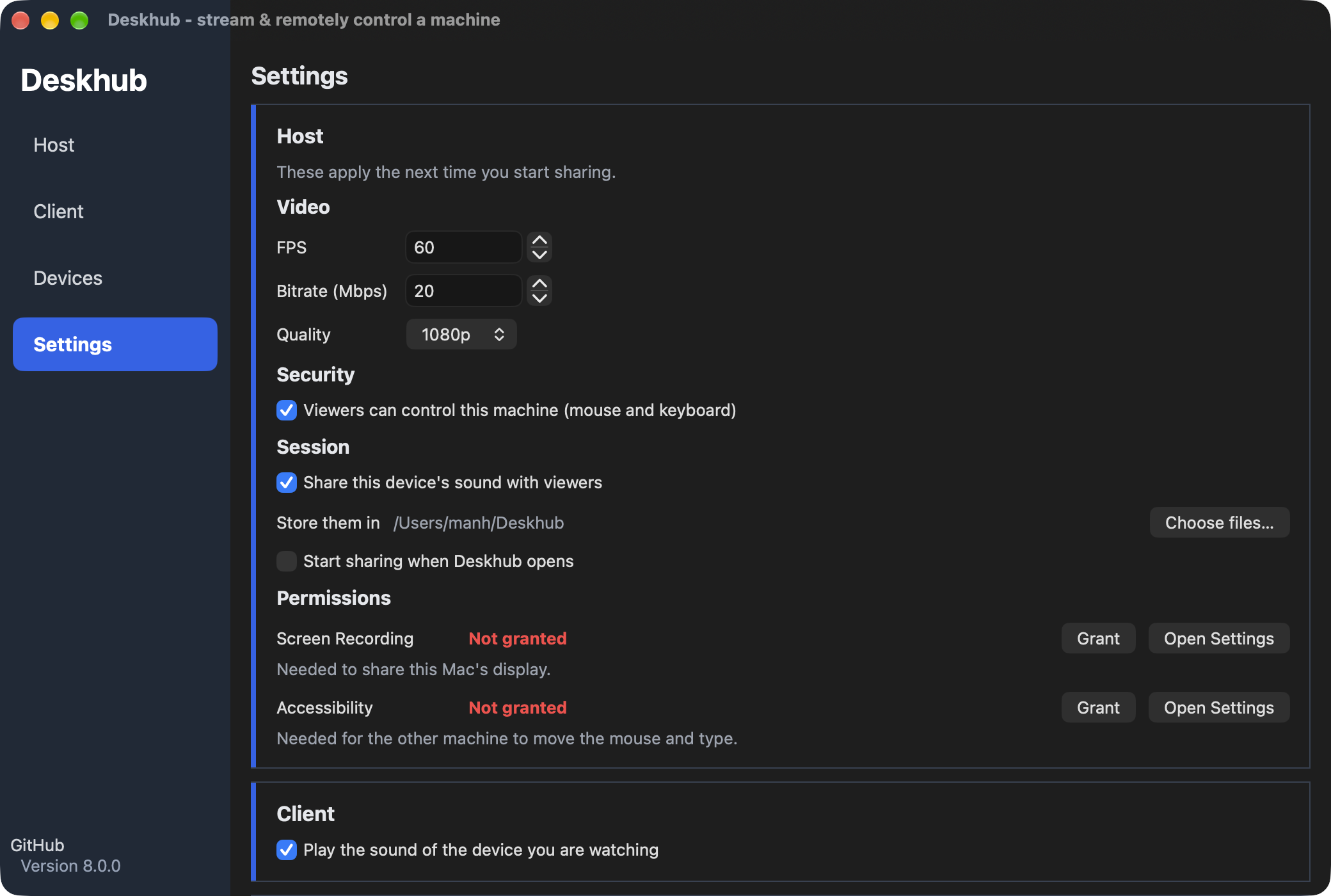This screenshot has height=896, width=1331.
Task: Select the Settings sidebar item
Action: [115, 344]
